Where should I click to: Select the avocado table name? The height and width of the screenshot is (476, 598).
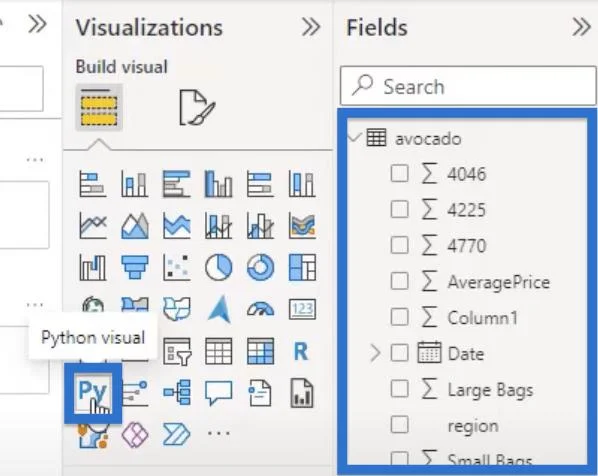428,139
